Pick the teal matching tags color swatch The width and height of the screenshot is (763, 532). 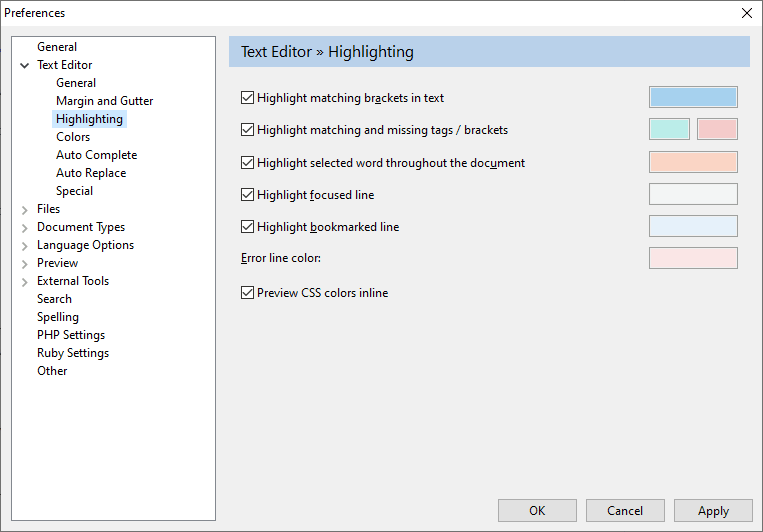tap(669, 129)
